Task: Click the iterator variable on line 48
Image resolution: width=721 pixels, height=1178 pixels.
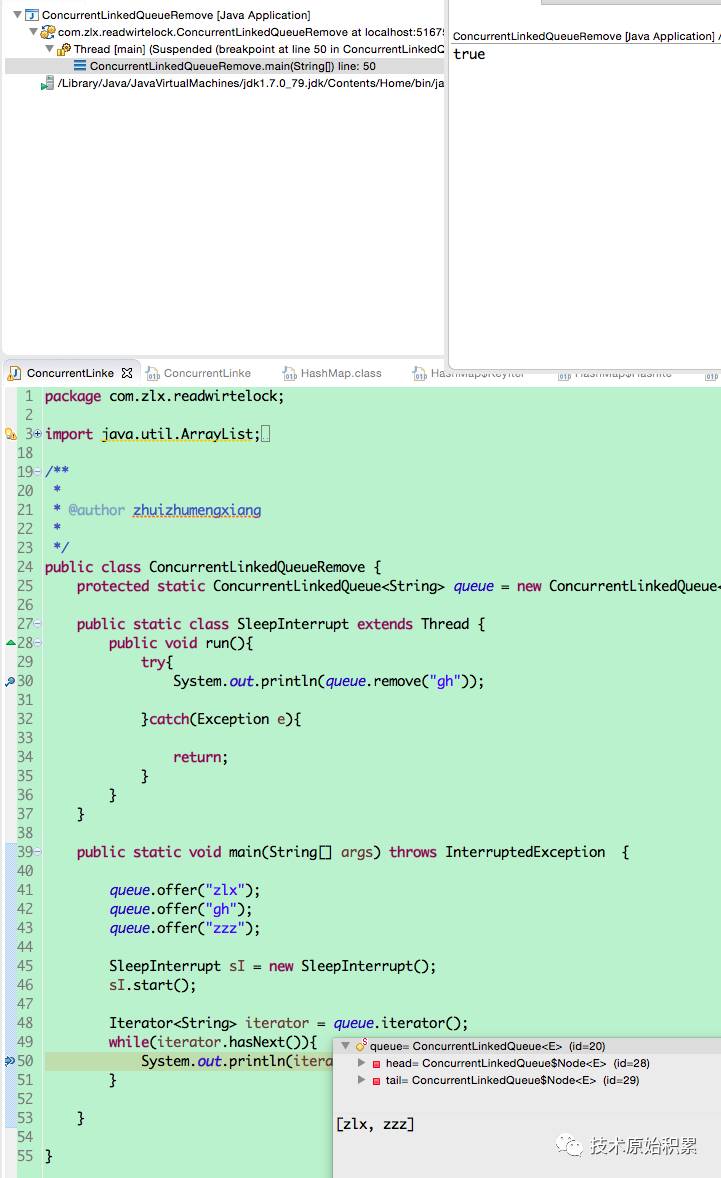Action: click(x=276, y=1023)
